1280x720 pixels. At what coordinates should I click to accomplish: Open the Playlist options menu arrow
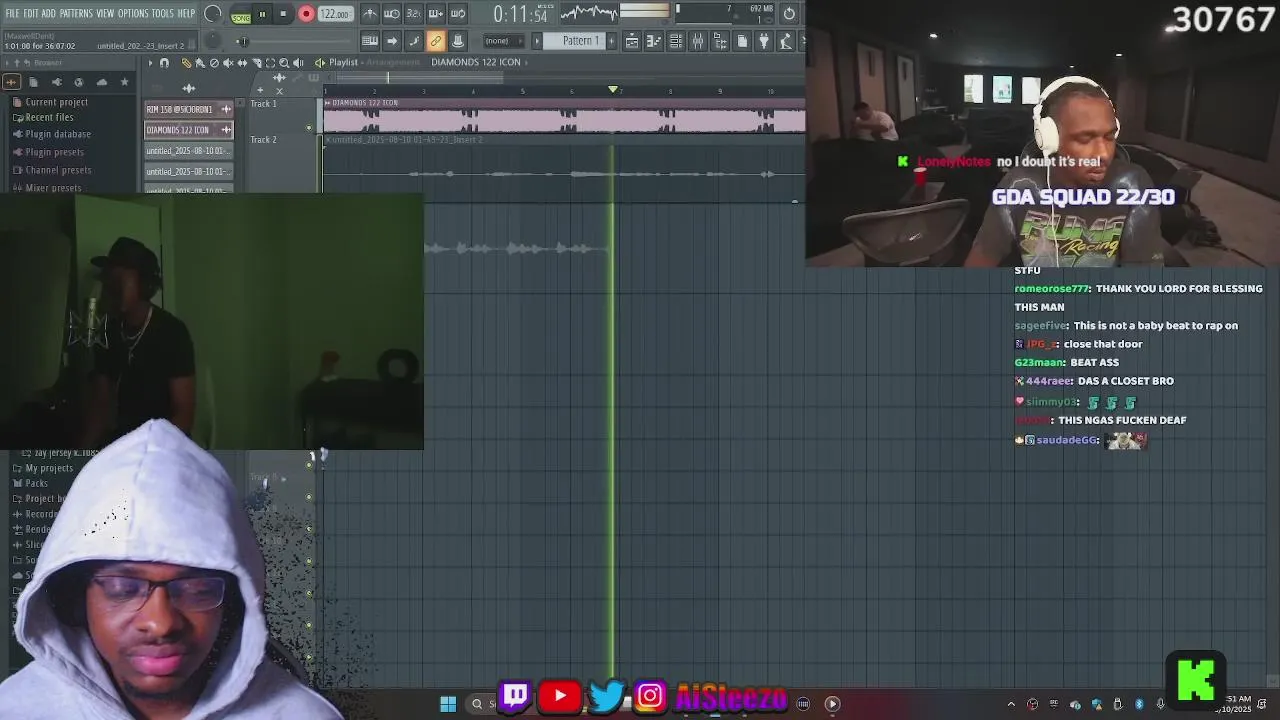click(x=150, y=63)
